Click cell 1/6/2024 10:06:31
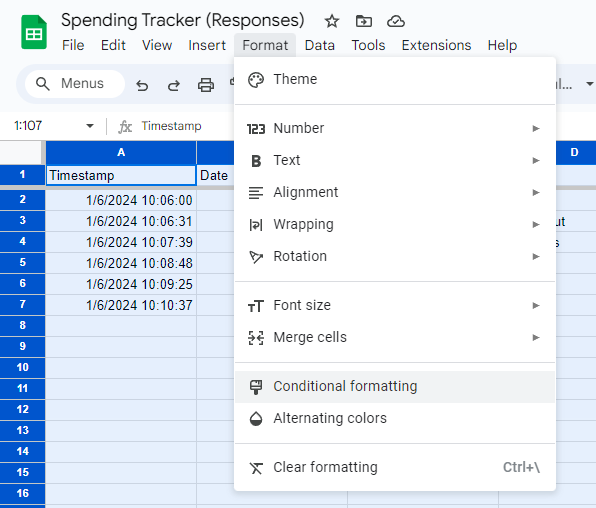This screenshot has width=596, height=508. pyautogui.click(x=121, y=221)
